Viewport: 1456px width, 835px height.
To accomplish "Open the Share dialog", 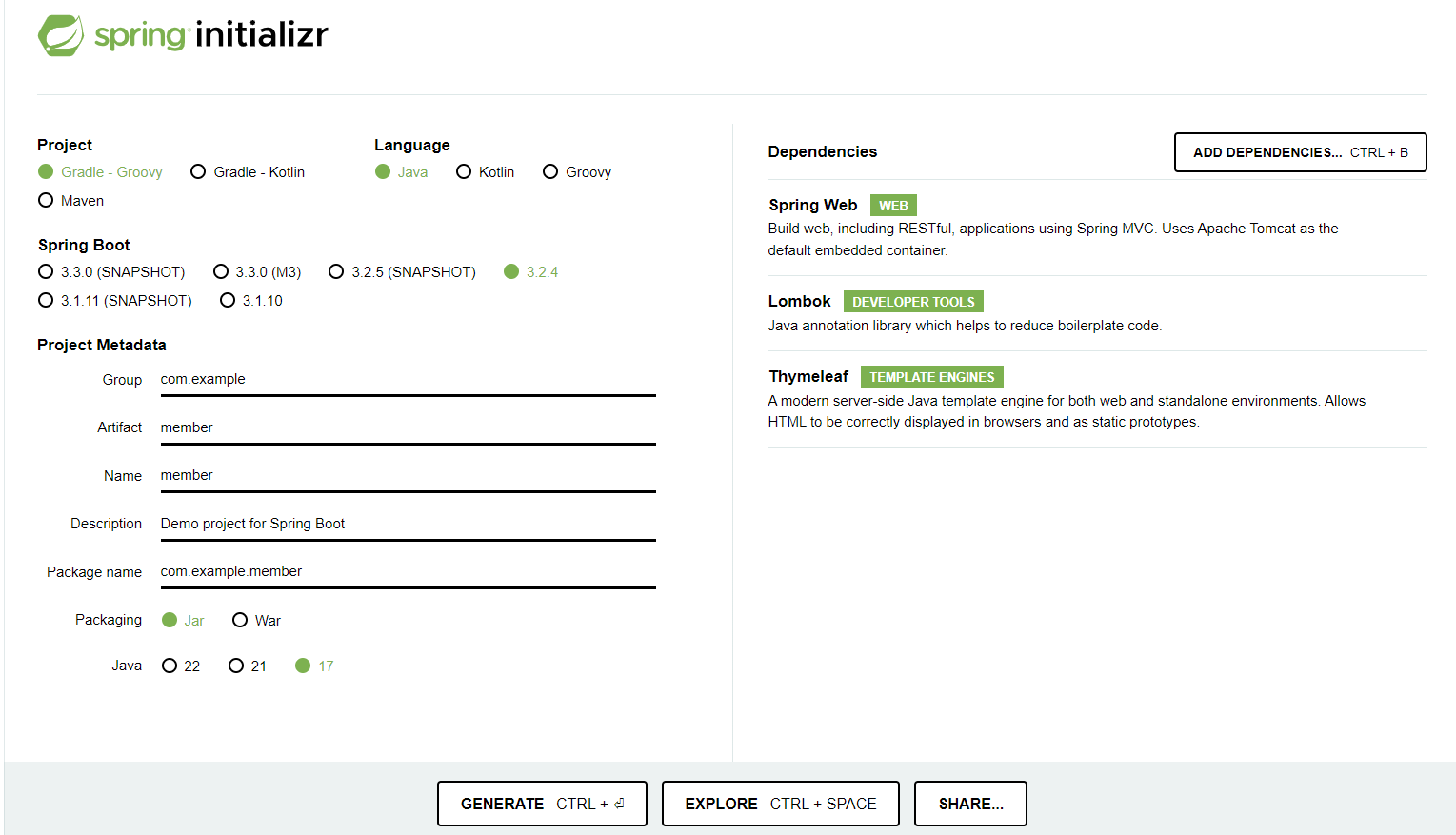I will point(970,804).
